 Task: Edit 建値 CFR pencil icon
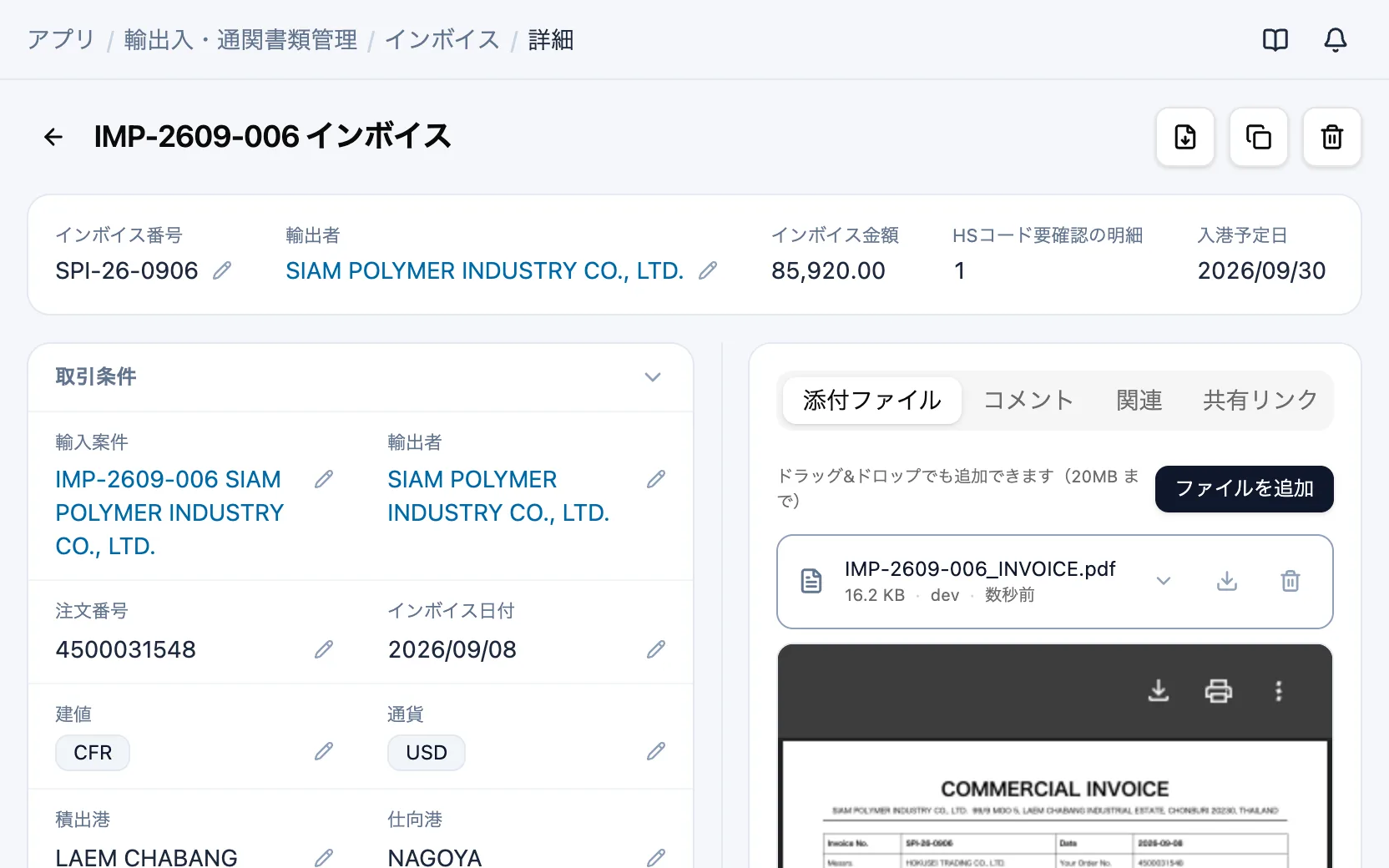coord(324,751)
